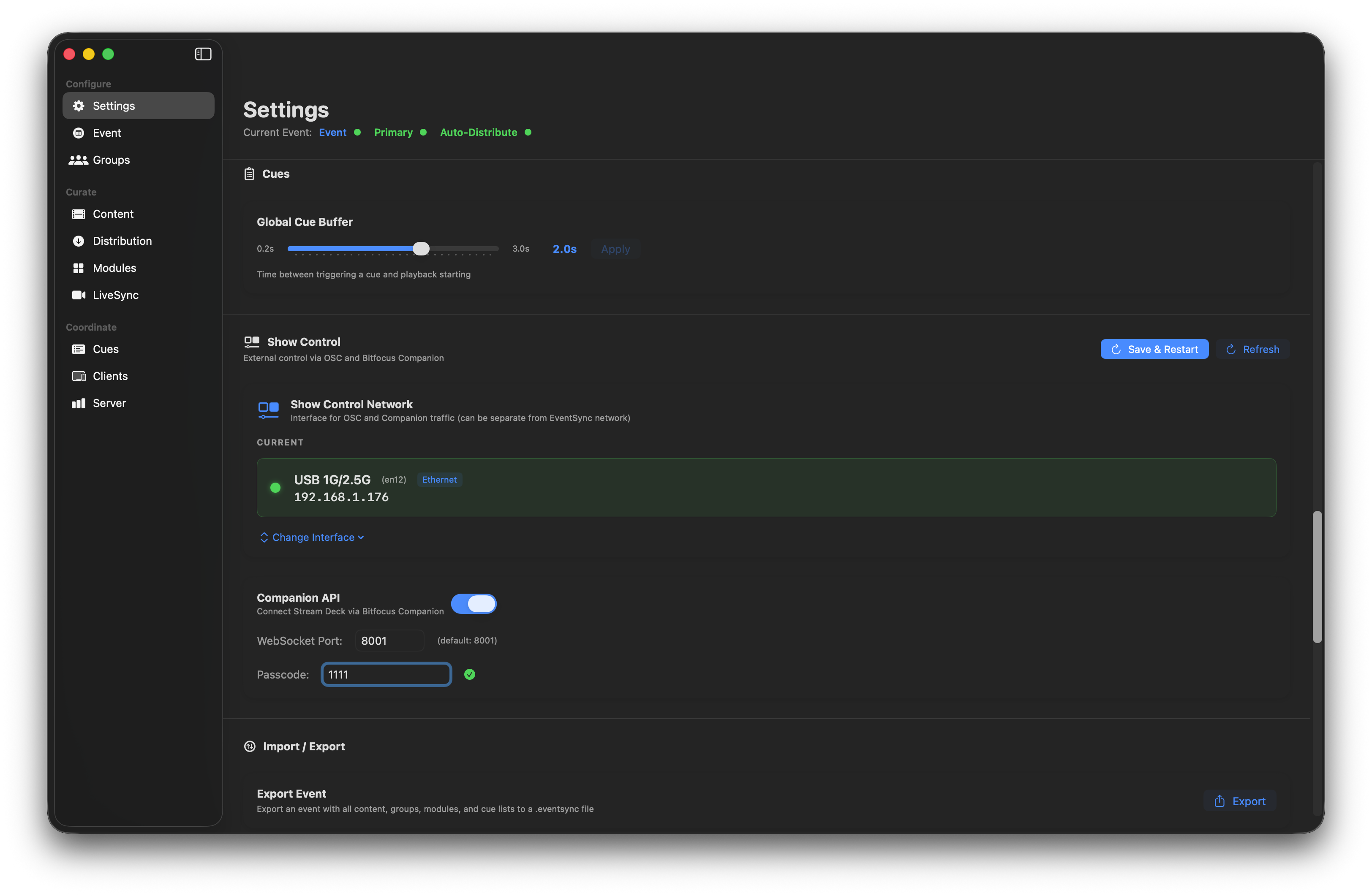Image resolution: width=1372 pixels, height=896 pixels.
Task: Click the Primary status label
Action: (393, 133)
